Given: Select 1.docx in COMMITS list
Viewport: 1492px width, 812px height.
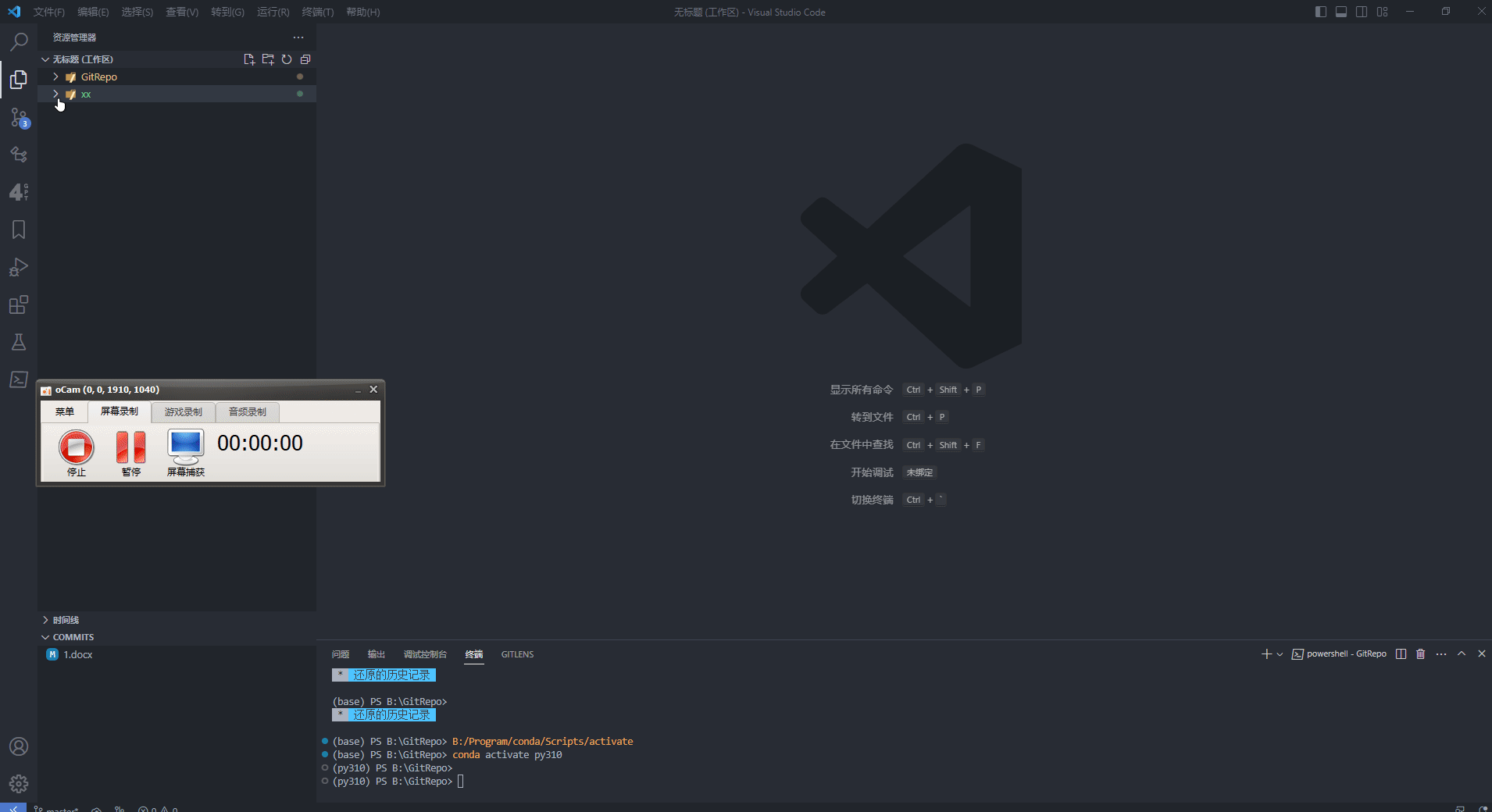Looking at the screenshot, I should pos(78,654).
